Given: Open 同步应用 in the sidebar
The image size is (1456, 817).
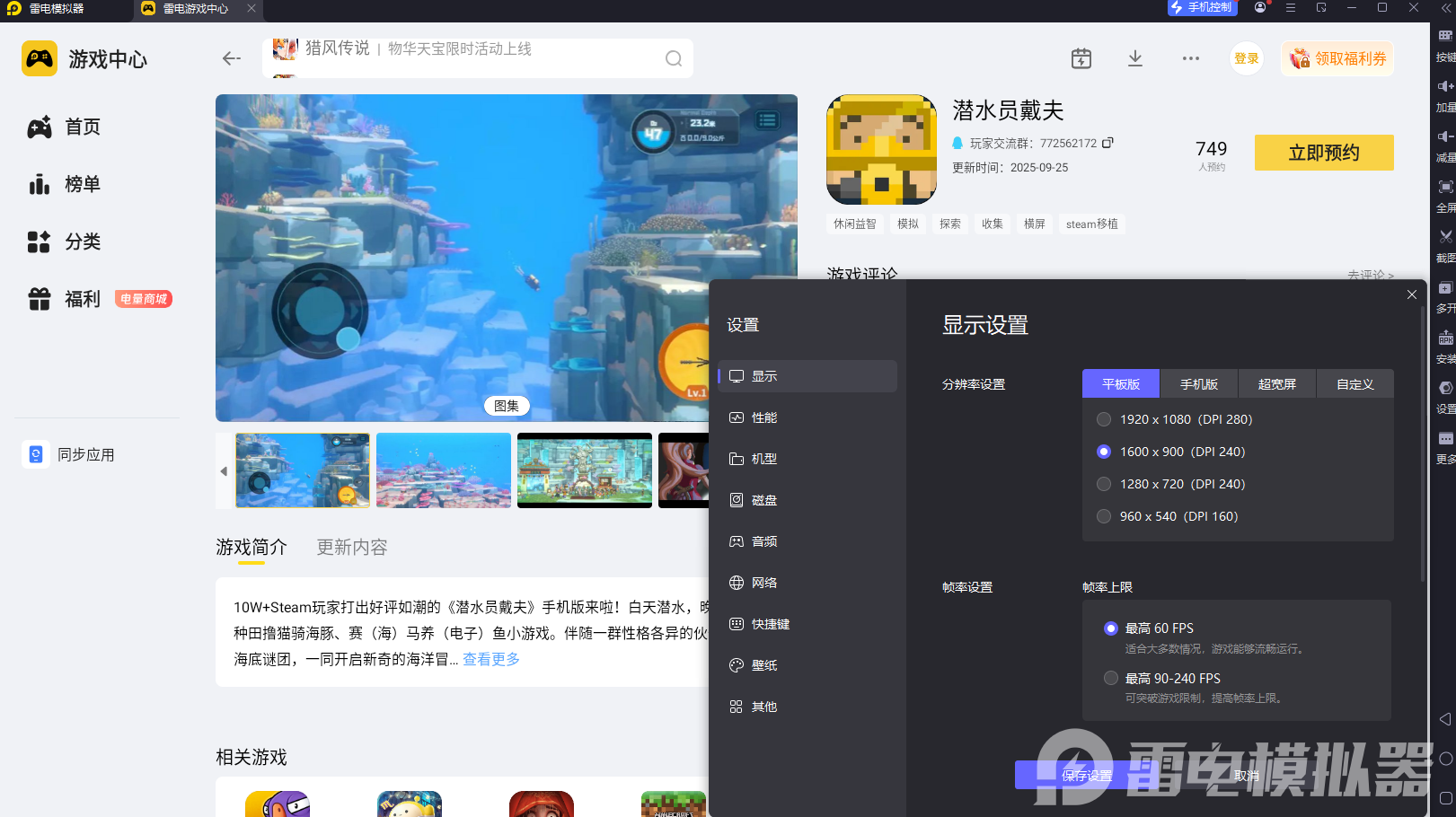Looking at the screenshot, I should pos(69,454).
